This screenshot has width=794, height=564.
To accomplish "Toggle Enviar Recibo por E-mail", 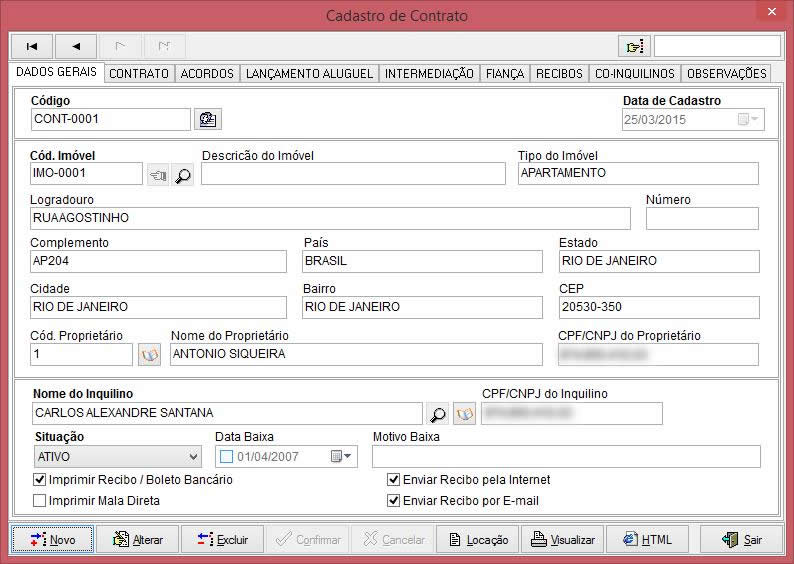I will (x=394, y=501).
